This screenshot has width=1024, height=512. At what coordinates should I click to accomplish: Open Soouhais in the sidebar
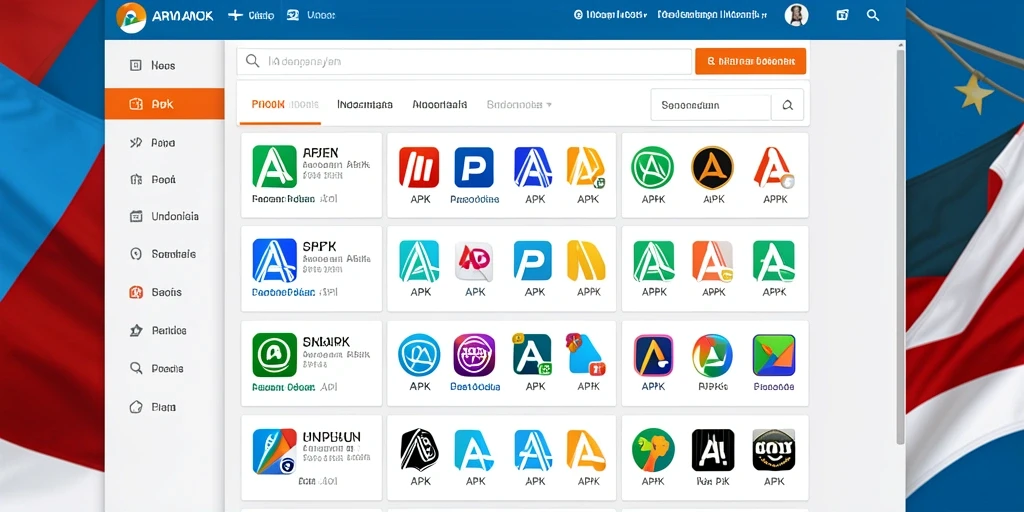point(164,254)
